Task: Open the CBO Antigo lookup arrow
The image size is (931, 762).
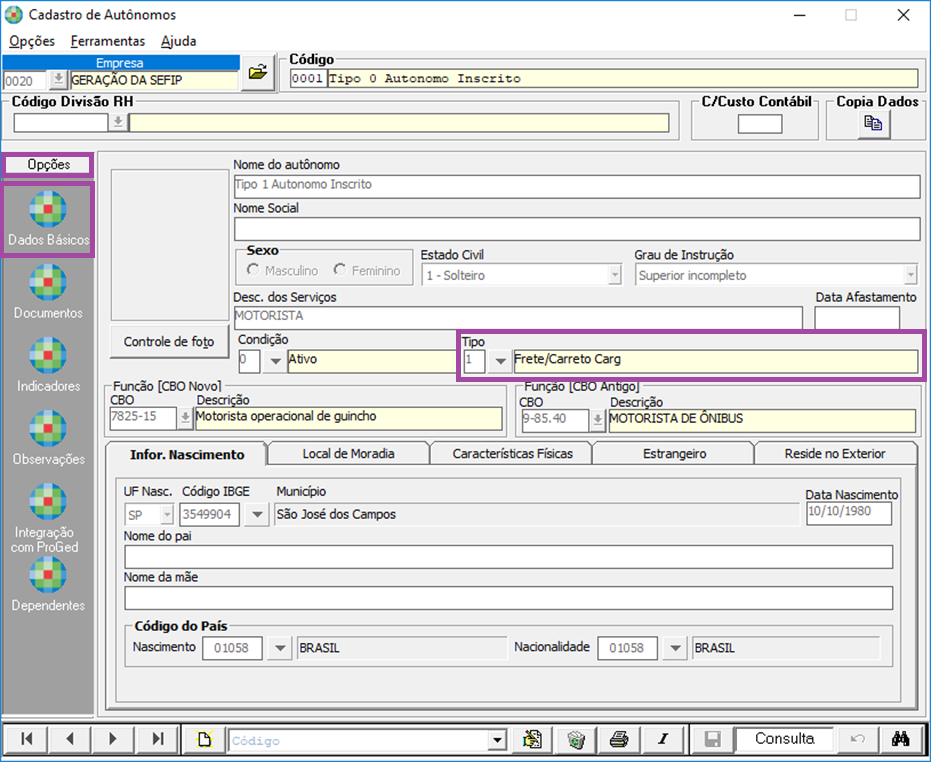Action: coord(597,420)
